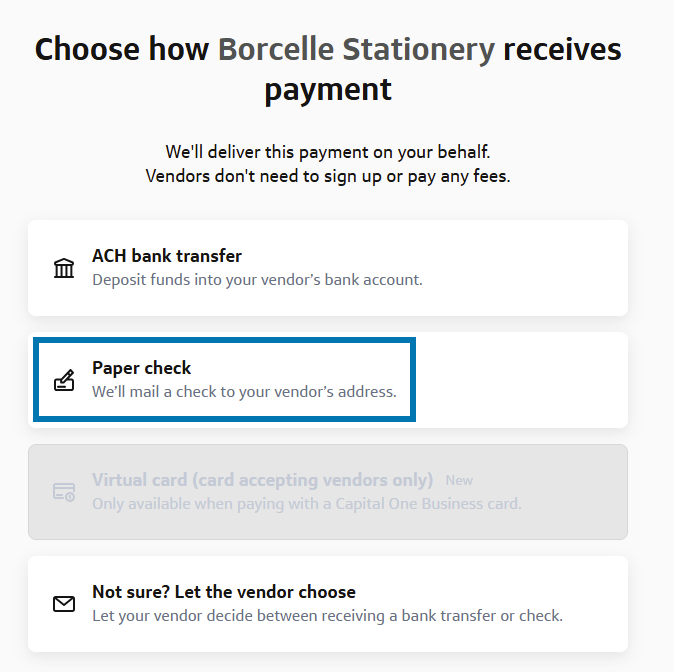Click 'Let your vendor decide' description text

tap(327, 616)
